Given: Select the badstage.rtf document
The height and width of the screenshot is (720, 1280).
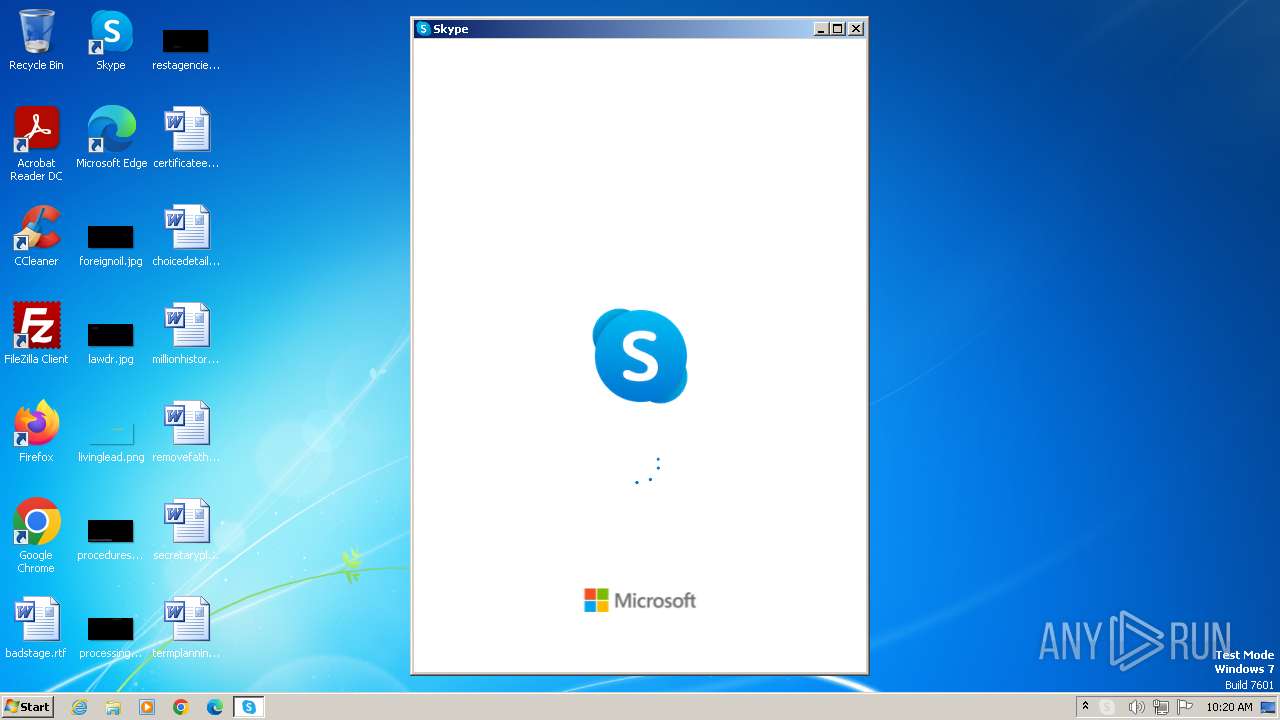Looking at the screenshot, I should pyautogui.click(x=36, y=627).
